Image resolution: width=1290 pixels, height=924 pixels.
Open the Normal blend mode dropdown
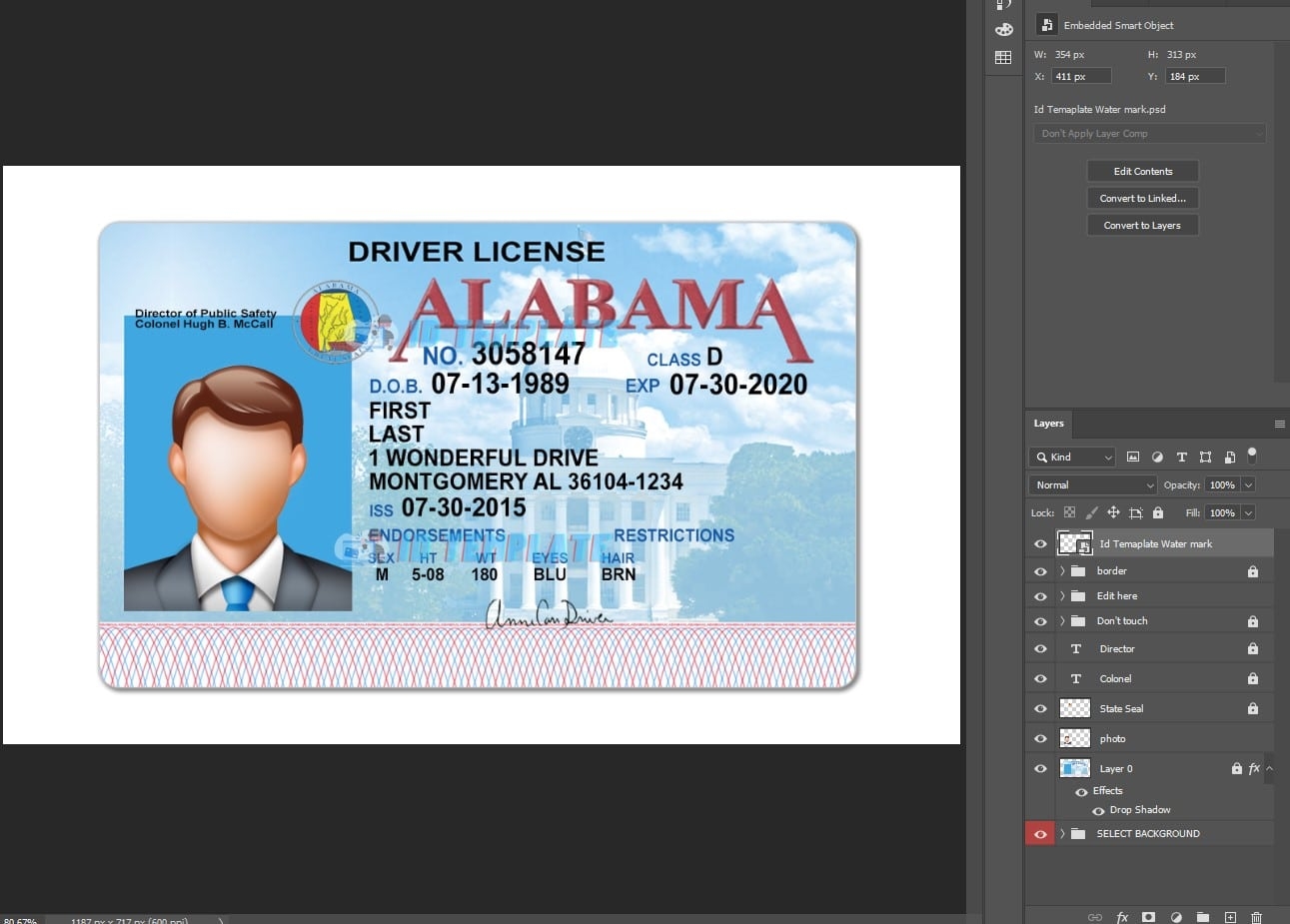click(1092, 484)
